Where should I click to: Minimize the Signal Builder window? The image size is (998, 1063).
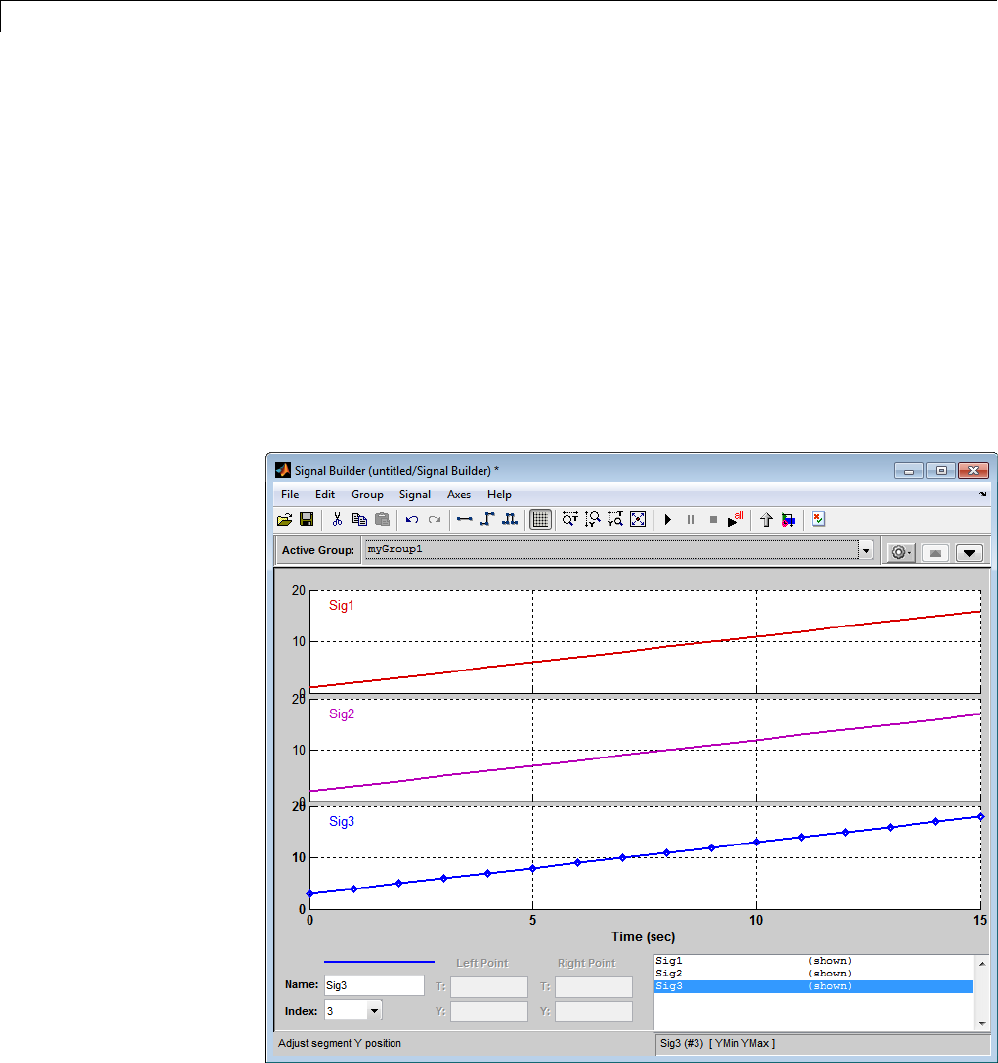coord(909,470)
